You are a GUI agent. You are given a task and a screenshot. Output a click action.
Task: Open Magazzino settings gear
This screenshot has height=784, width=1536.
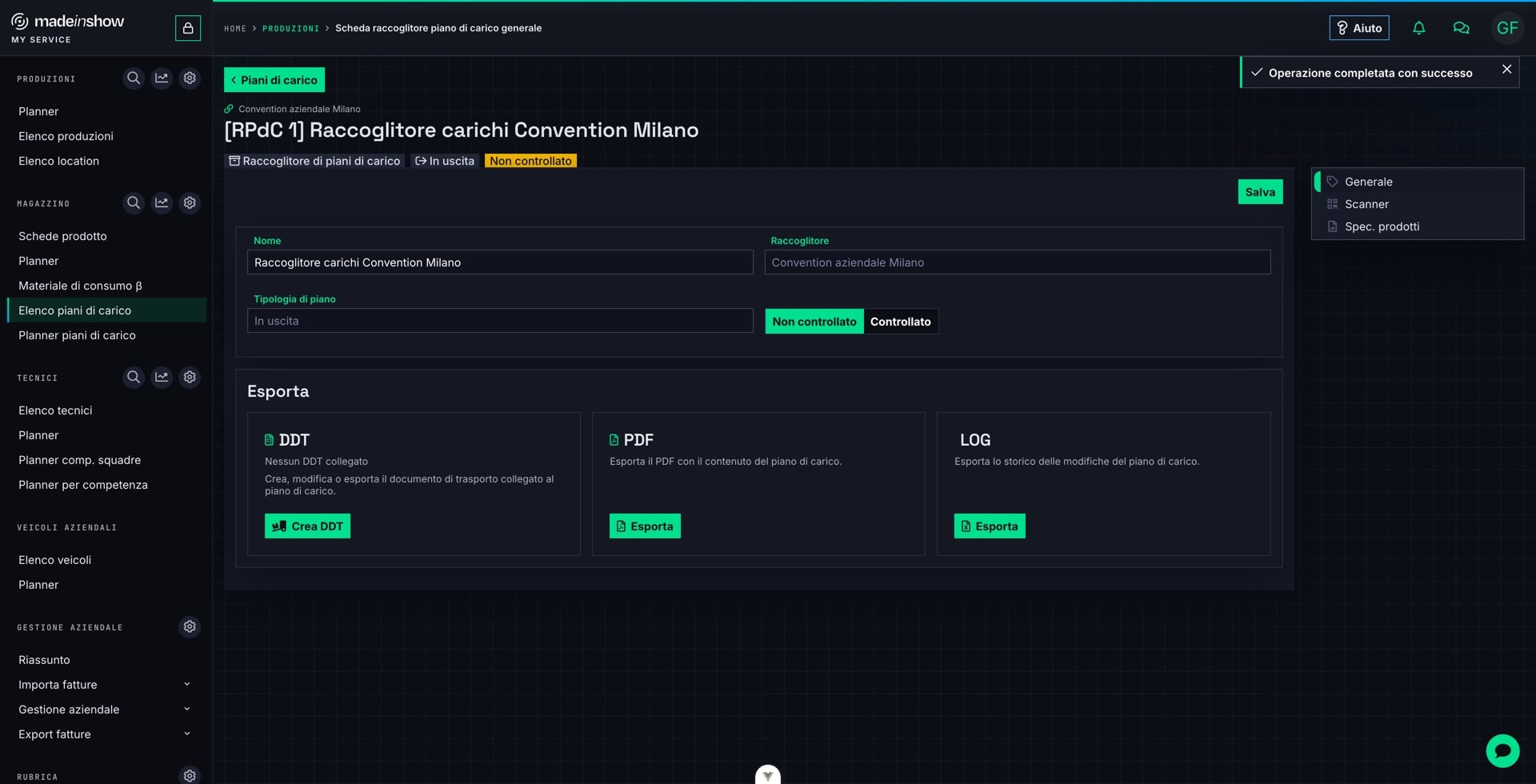(190, 203)
